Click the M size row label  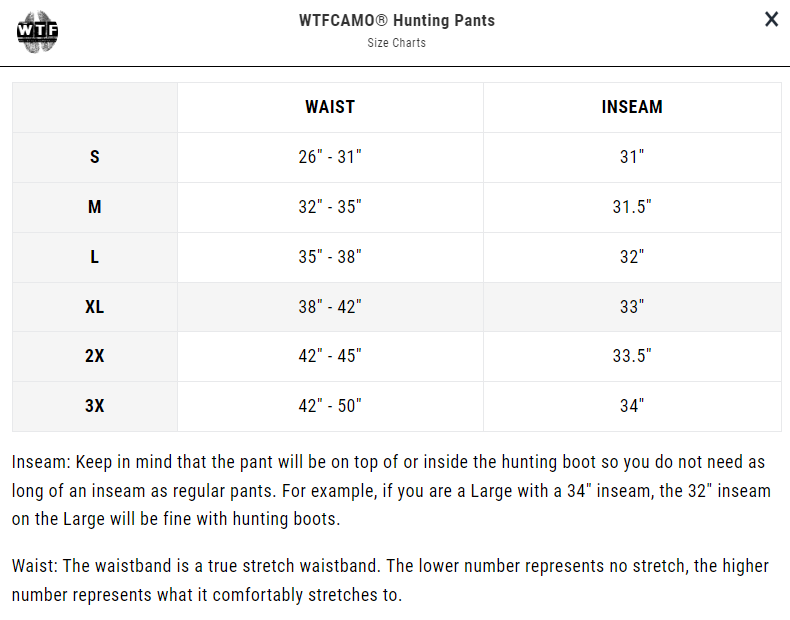coord(95,207)
